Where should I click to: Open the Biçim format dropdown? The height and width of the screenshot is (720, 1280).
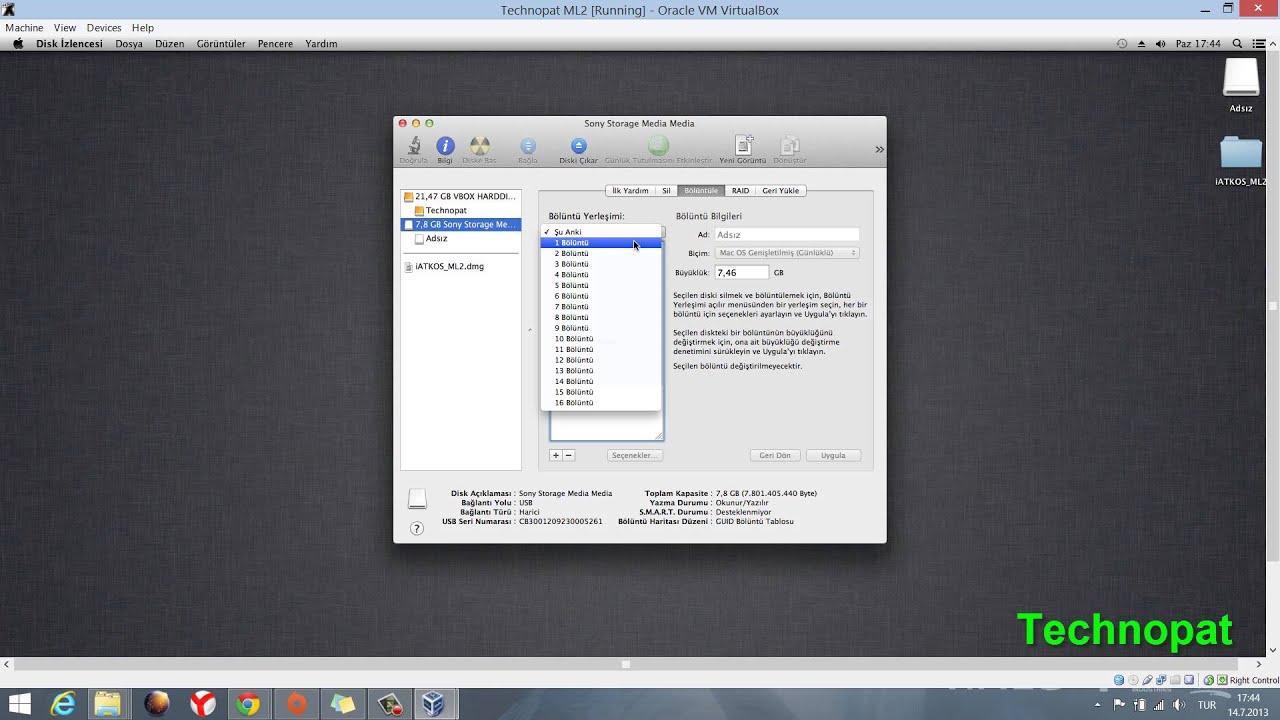tap(786, 253)
